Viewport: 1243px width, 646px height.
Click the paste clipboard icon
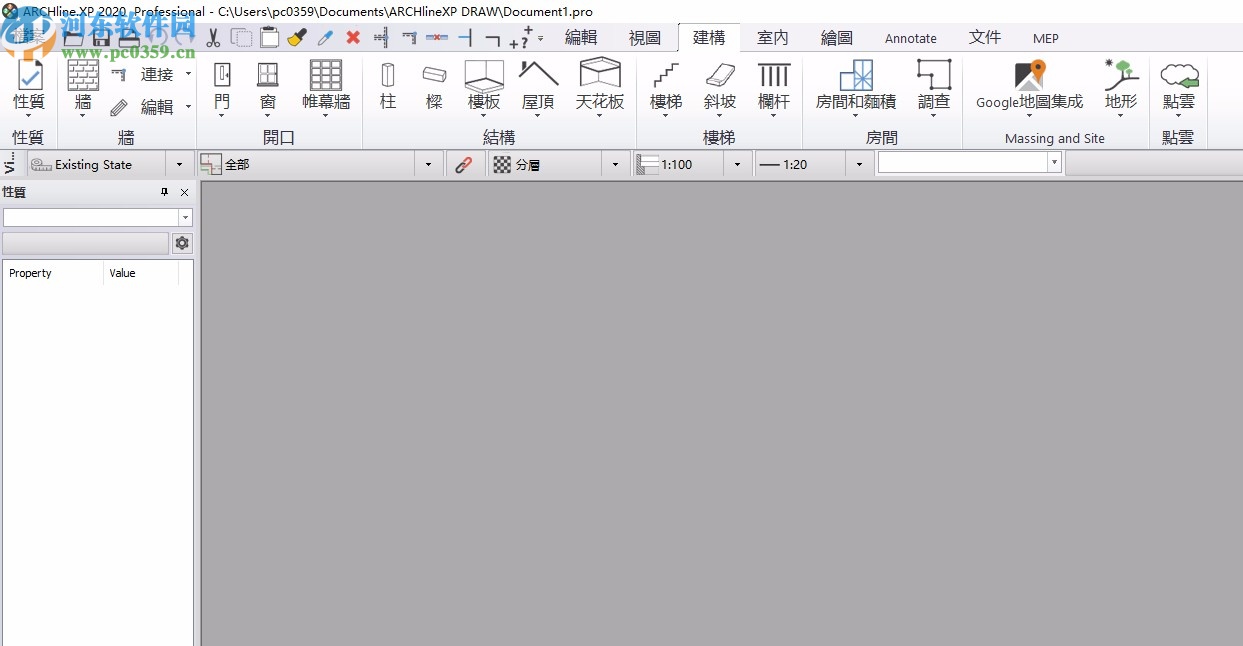pyautogui.click(x=269, y=38)
